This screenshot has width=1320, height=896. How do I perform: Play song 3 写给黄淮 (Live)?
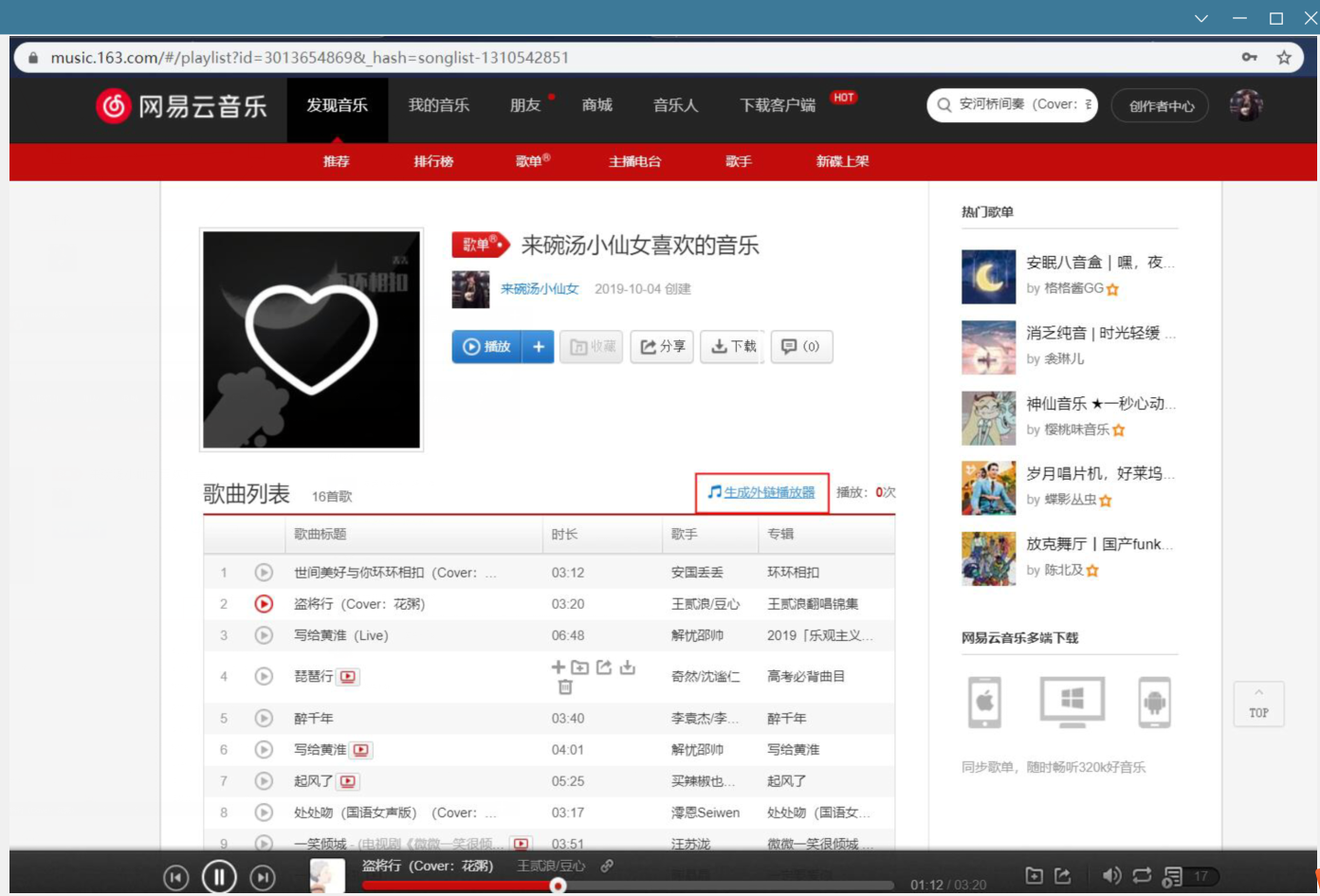point(264,635)
